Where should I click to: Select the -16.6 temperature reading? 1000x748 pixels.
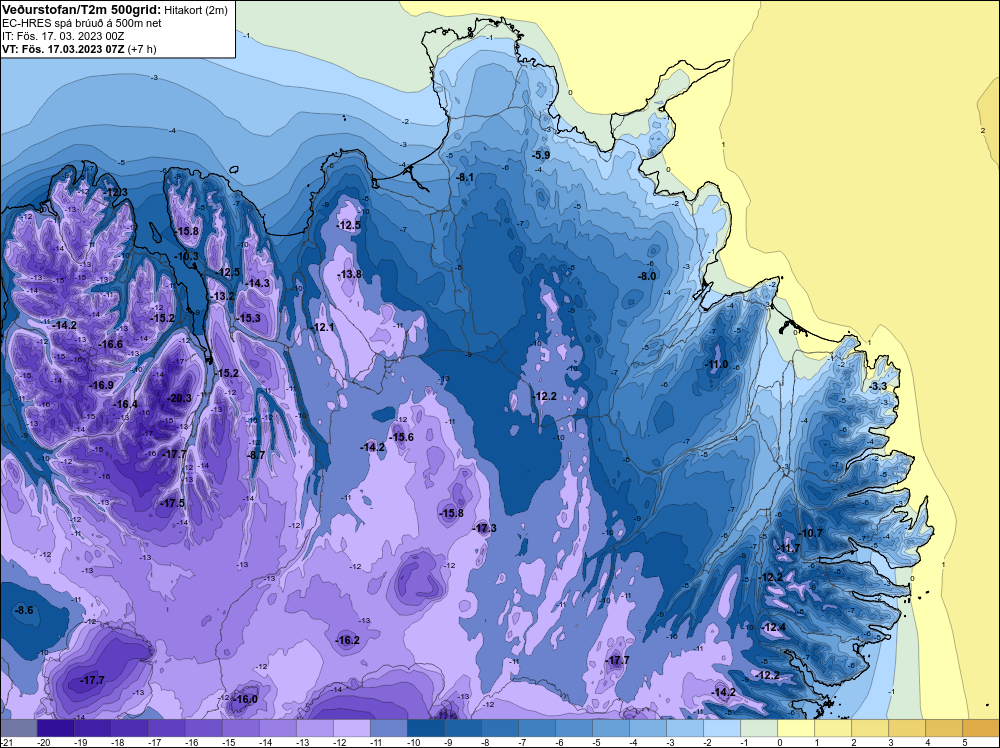pyautogui.click(x=110, y=344)
